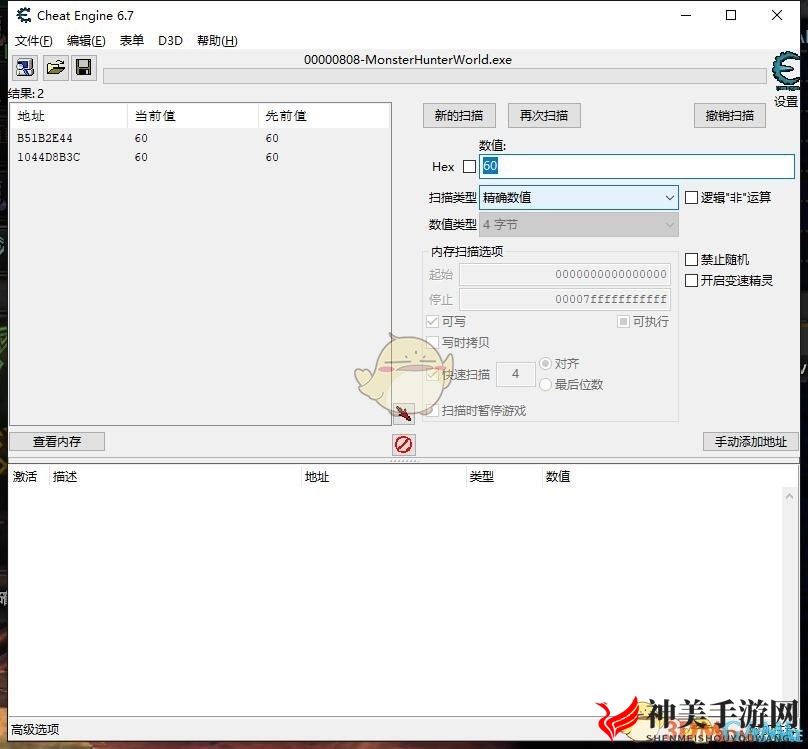Toggle the 可写 checkbox
The width and height of the screenshot is (808, 749).
[432, 322]
